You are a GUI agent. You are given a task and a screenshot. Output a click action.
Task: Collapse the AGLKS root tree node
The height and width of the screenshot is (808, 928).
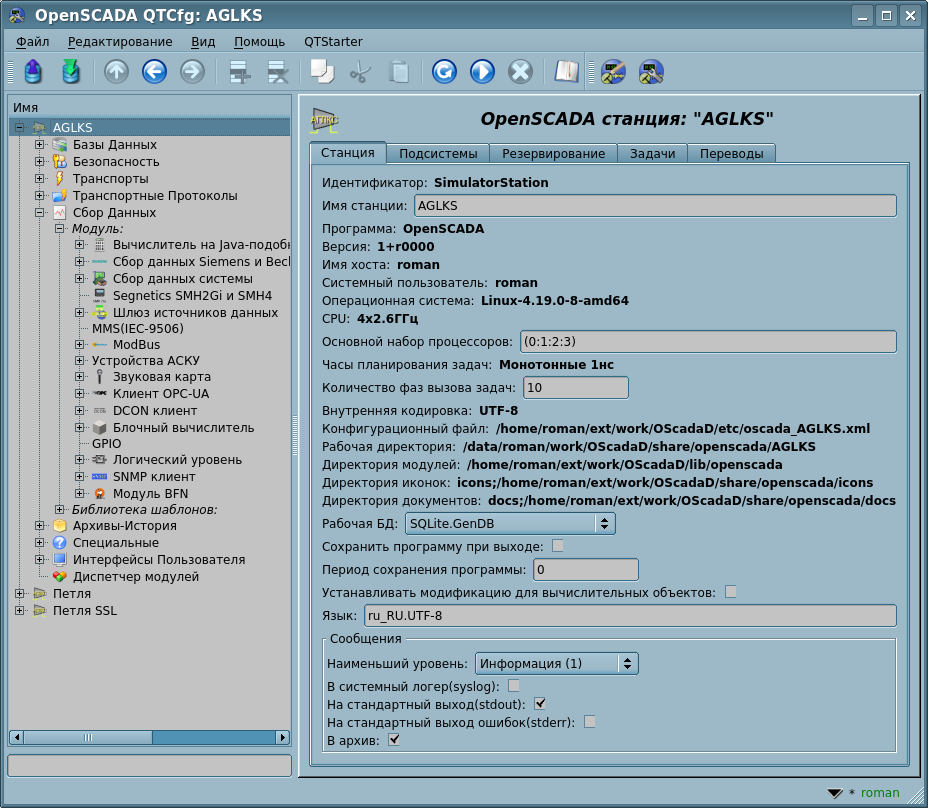coord(20,128)
